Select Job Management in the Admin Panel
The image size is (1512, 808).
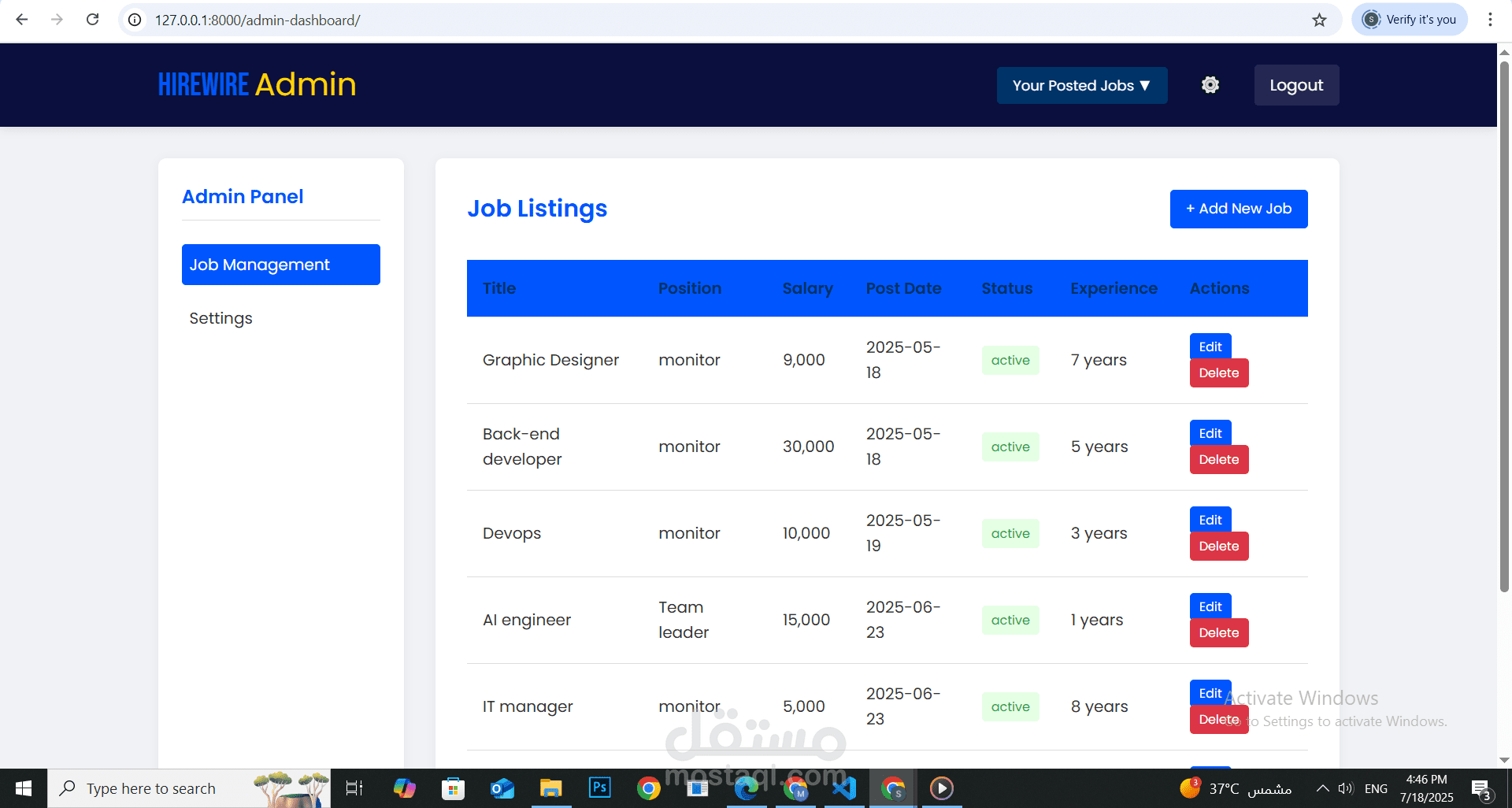pos(280,265)
